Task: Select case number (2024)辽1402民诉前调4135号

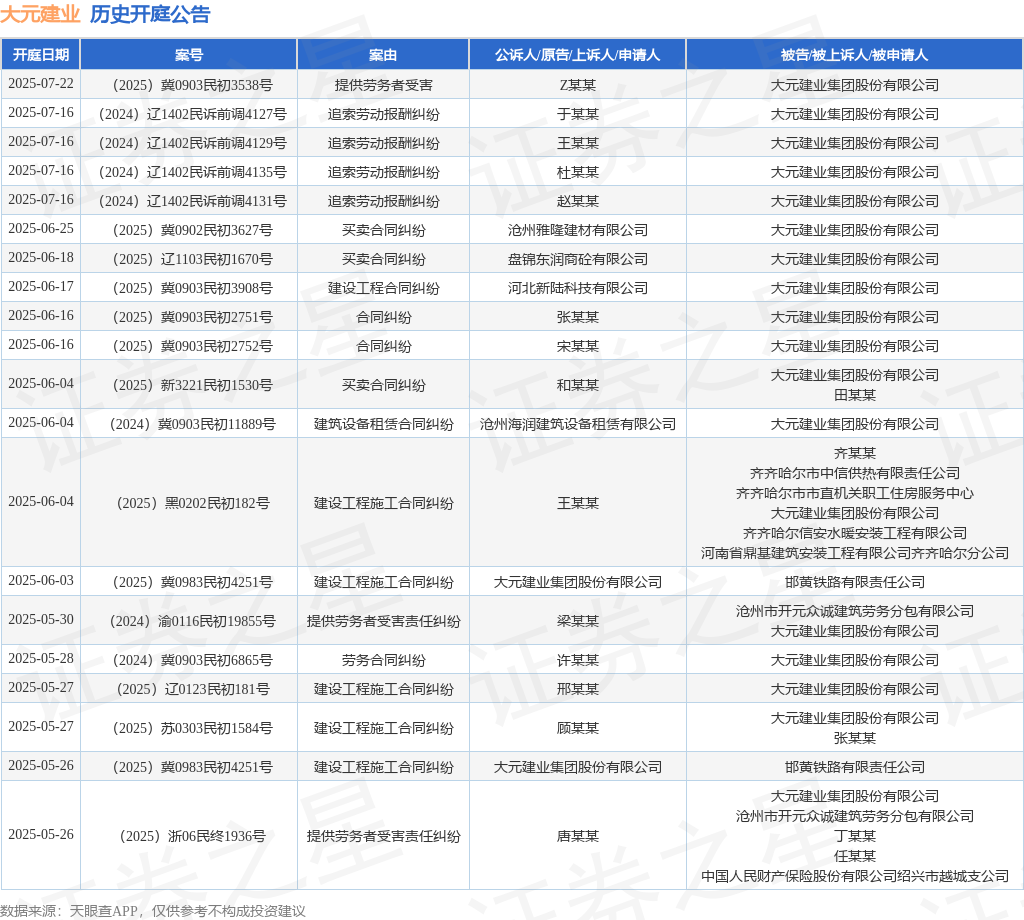Action: pos(189,172)
